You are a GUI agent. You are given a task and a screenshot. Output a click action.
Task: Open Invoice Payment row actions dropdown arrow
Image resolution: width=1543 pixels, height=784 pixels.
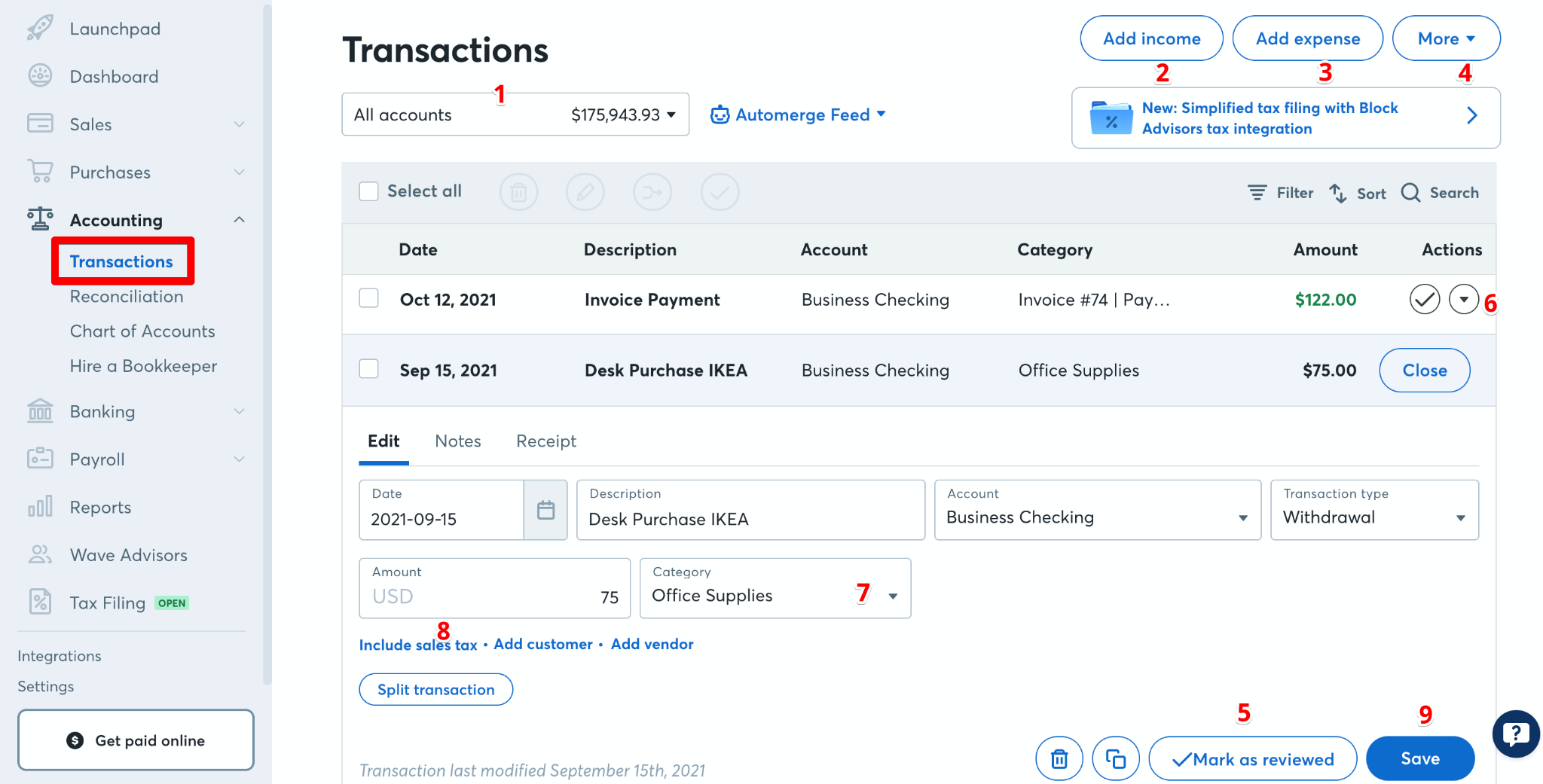tap(1463, 300)
